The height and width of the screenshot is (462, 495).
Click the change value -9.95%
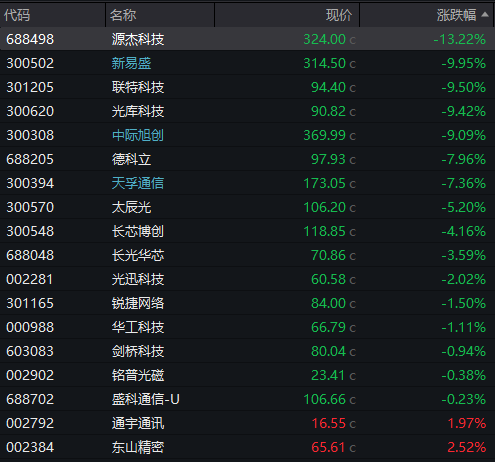tap(464, 63)
